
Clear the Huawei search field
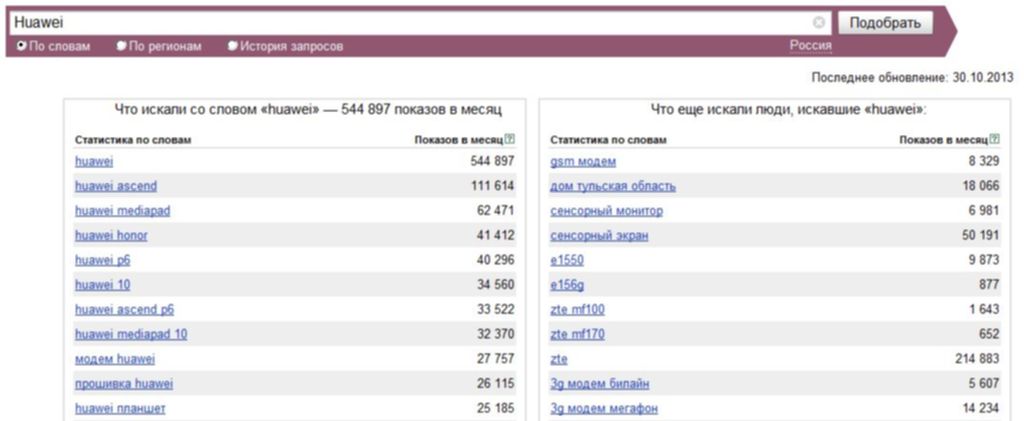click(818, 23)
